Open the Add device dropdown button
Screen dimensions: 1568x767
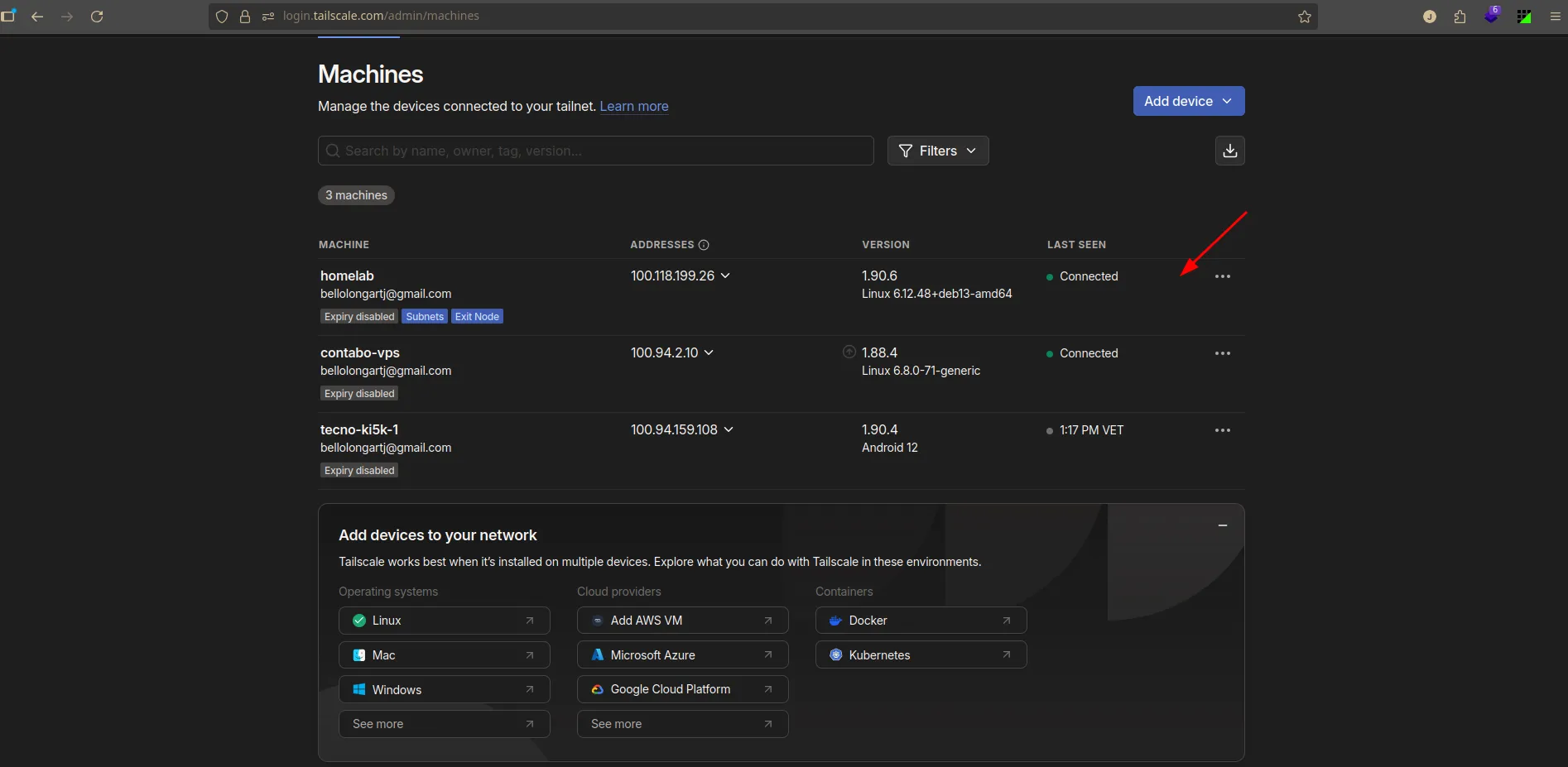1188,101
